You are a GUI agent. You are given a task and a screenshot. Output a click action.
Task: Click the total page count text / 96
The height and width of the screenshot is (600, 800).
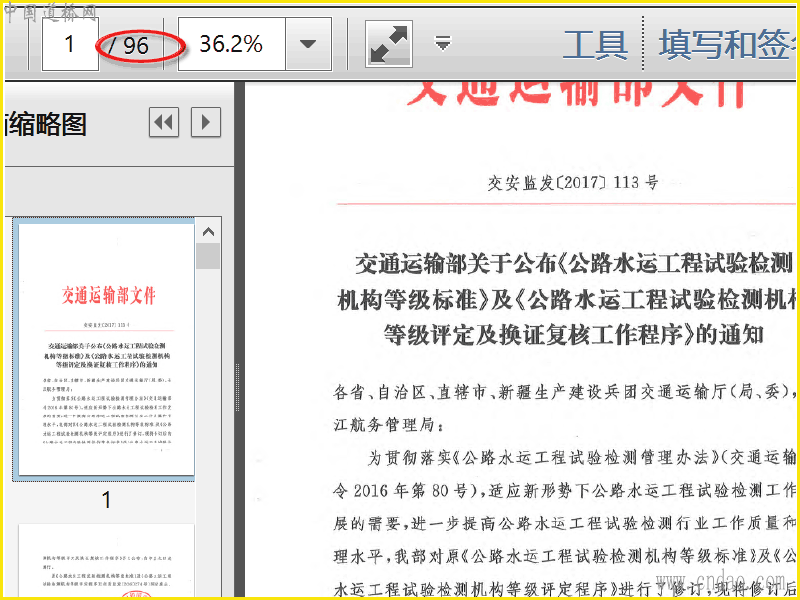(x=129, y=46)
